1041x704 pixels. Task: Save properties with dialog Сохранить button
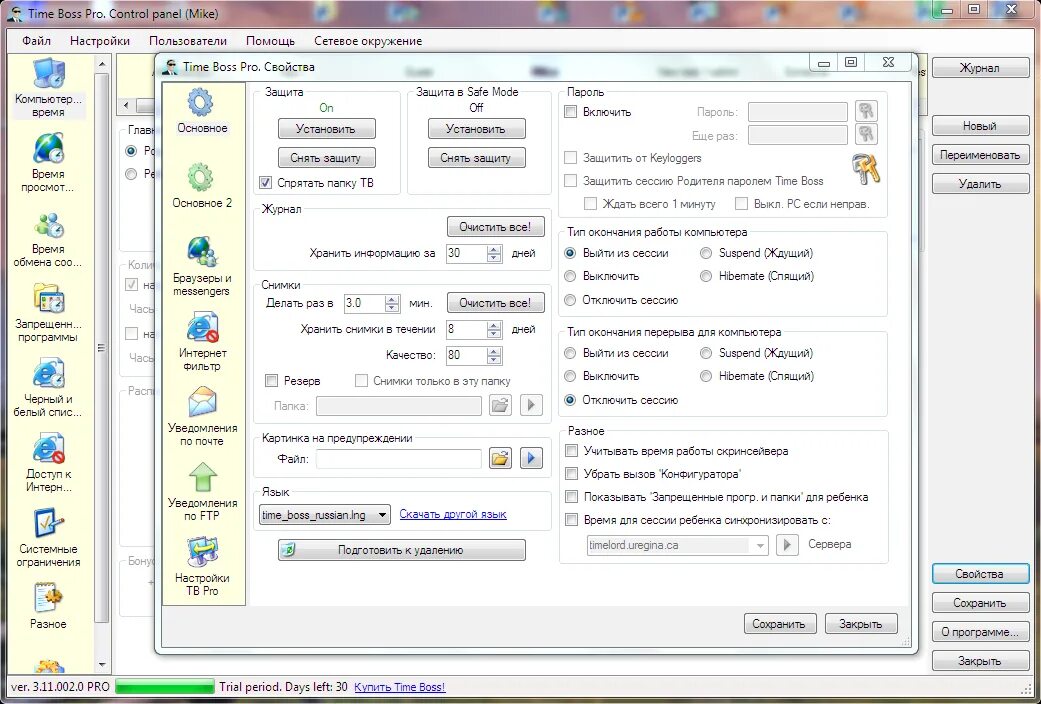point(779,624)
